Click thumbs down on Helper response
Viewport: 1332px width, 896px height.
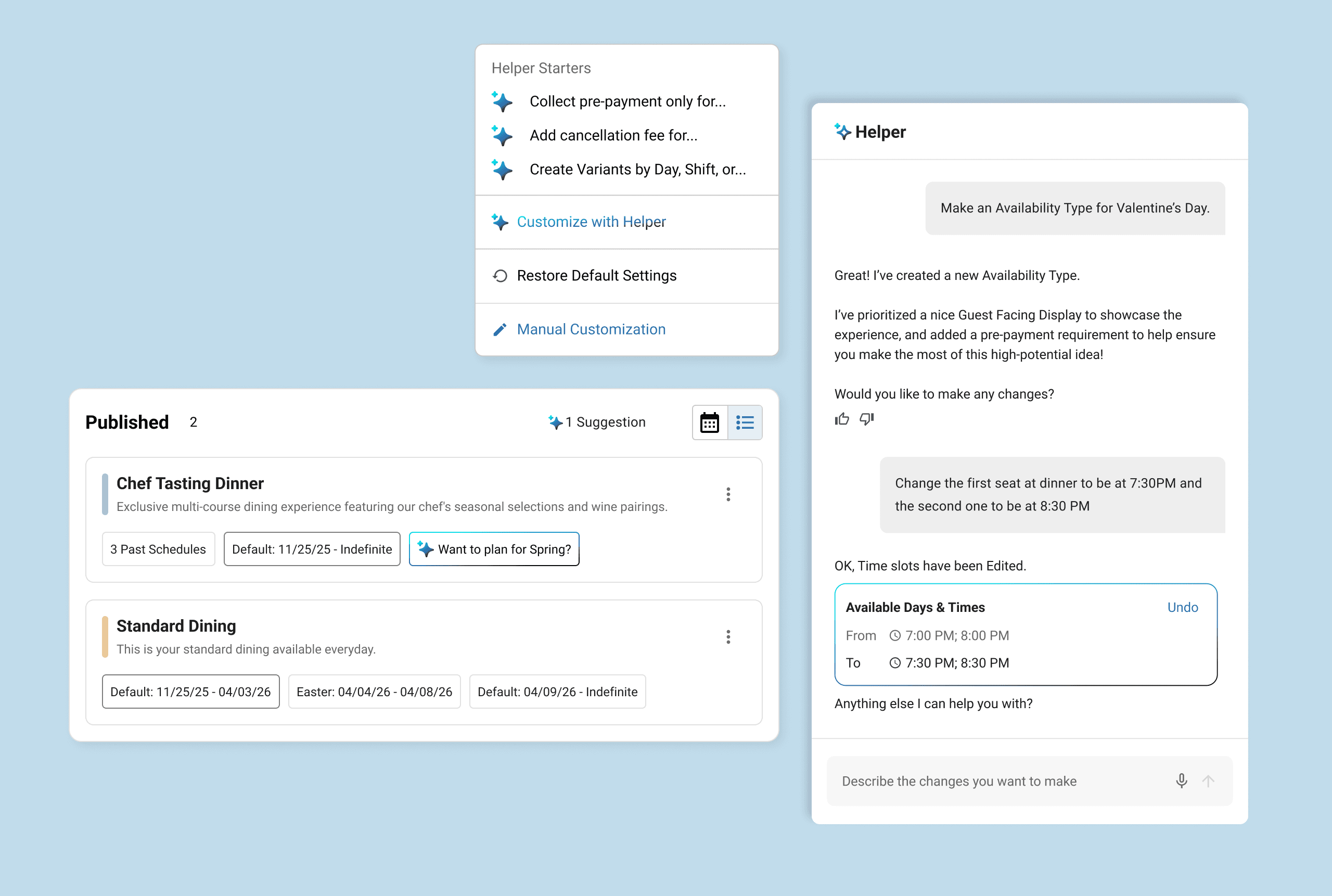pyautogui.click(x=866, y=419)
